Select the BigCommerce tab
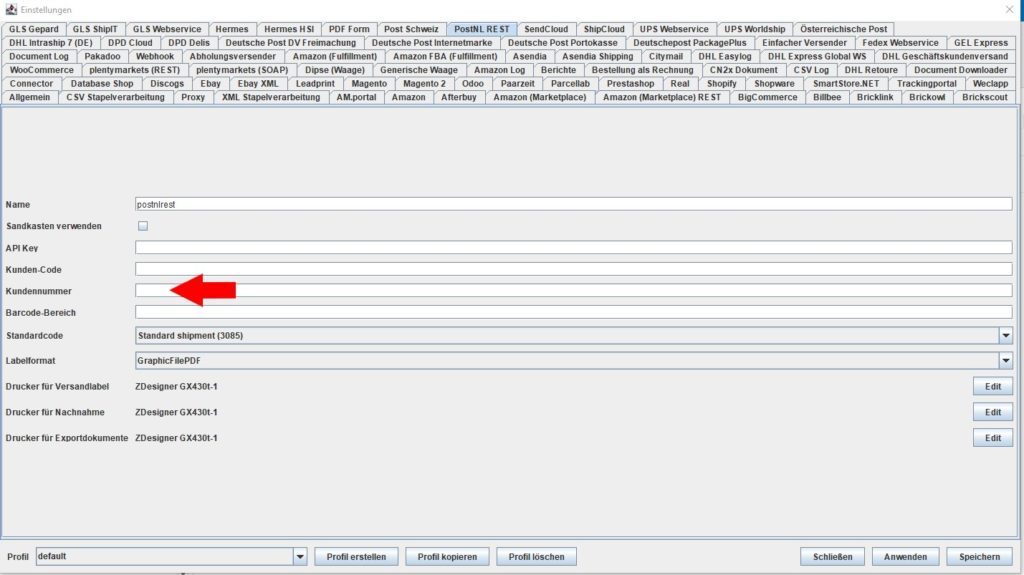This screenshot has width=1024, height=575. 767,97
